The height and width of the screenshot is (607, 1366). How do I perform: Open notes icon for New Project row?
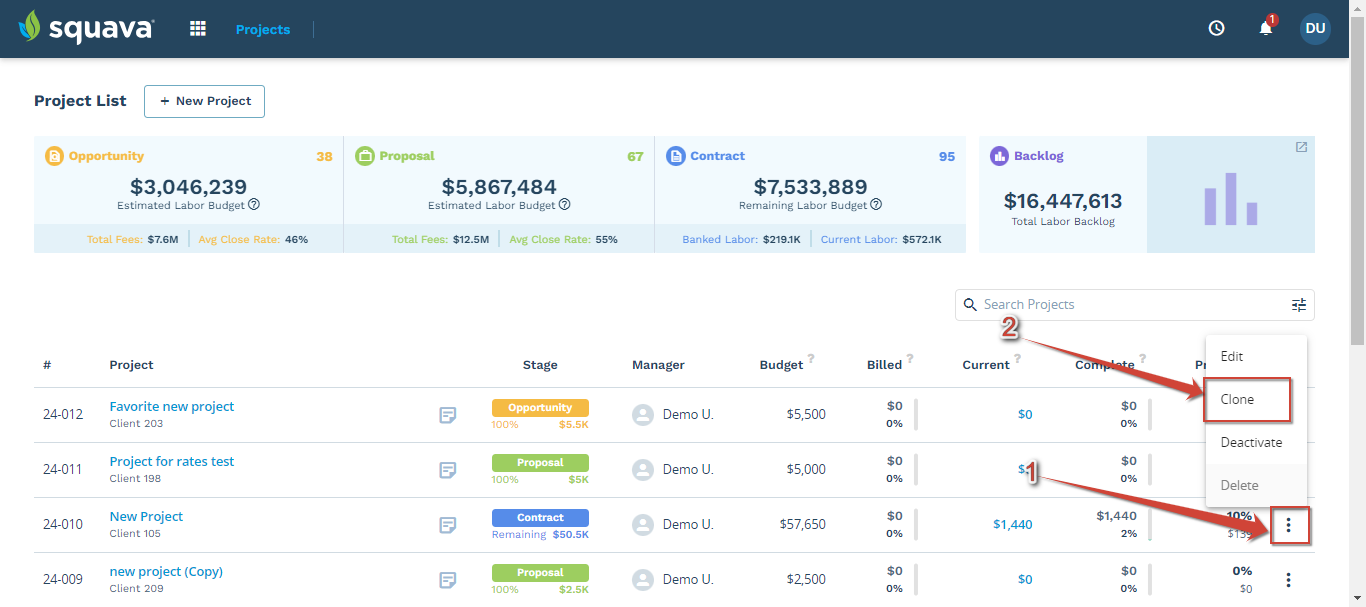tap(448, 525)
